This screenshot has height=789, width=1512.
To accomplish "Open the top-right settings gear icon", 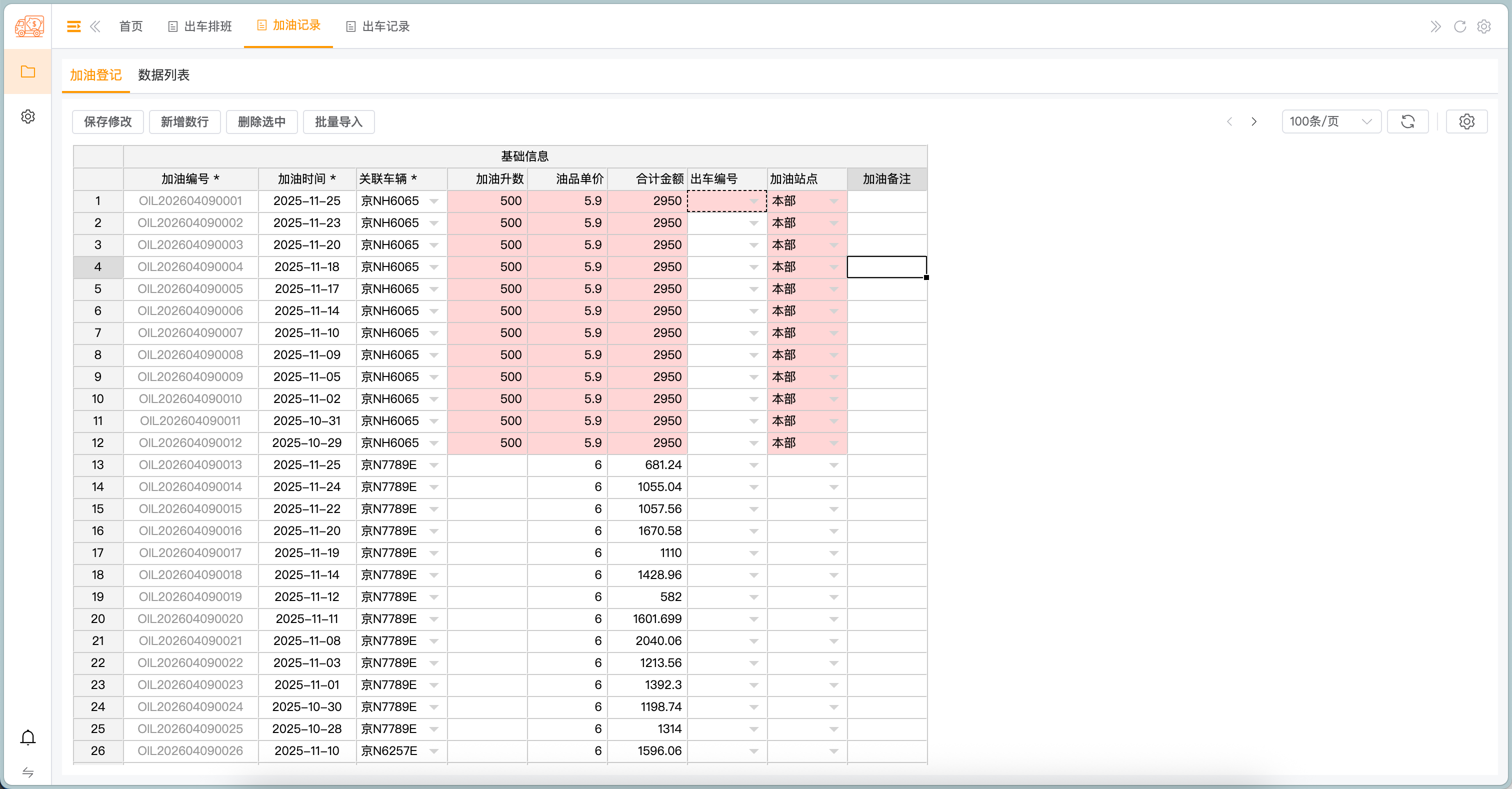I will click(x=1484, y=26).
